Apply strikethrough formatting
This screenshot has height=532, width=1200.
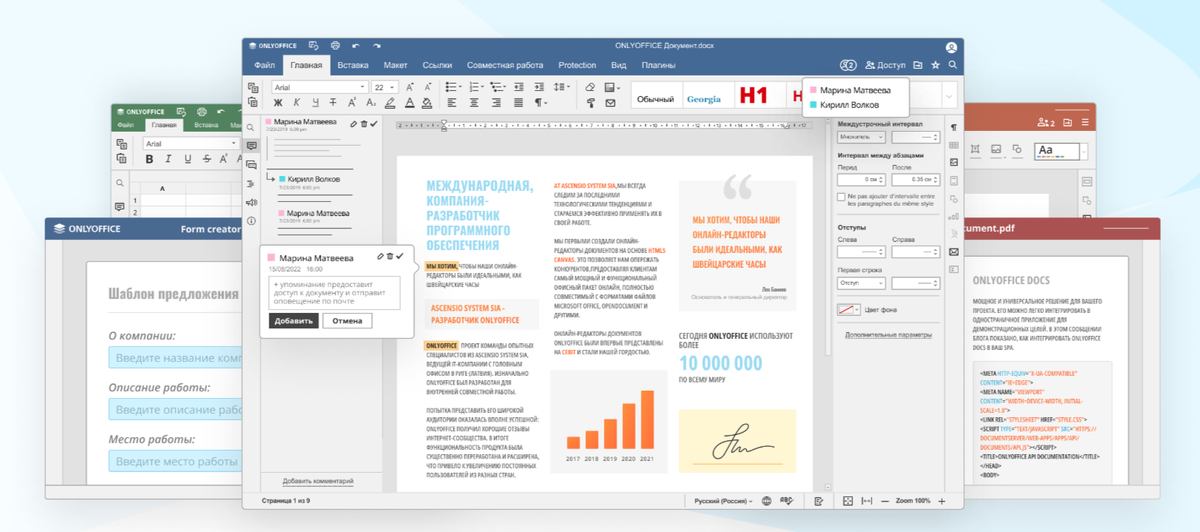333,102
